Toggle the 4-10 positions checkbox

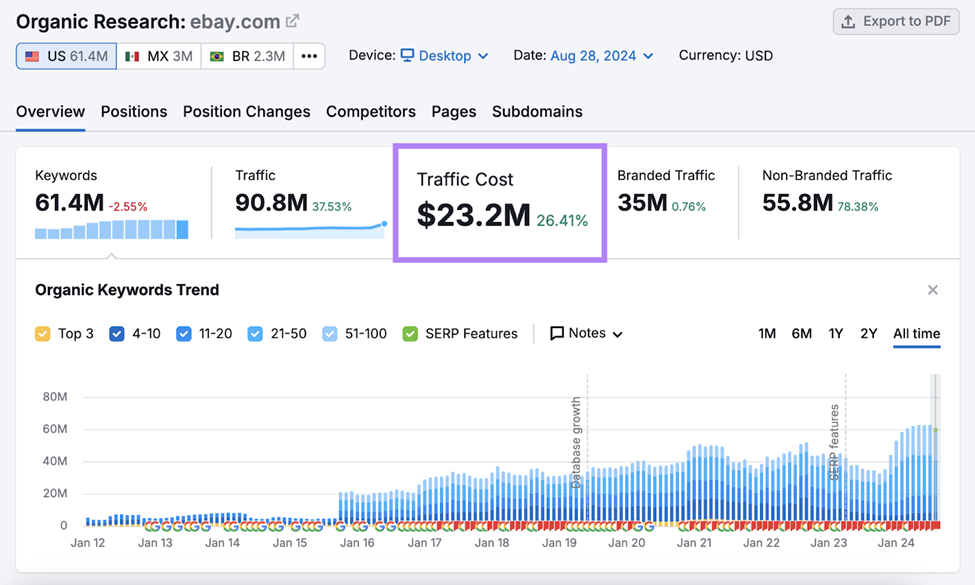[x=117, y=334]
